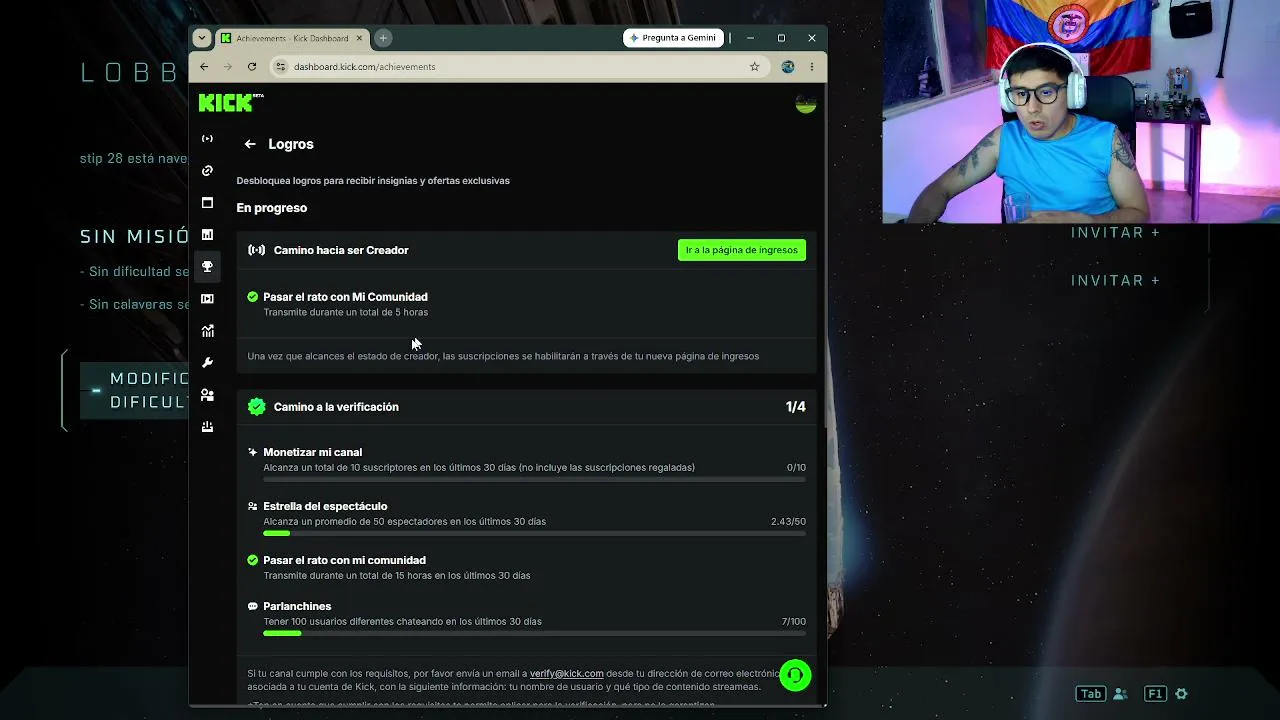The width and height of the screenshot is (1280, 720).
Task: Open the Chrome three-dot menu
Action: tap(812, 67)
